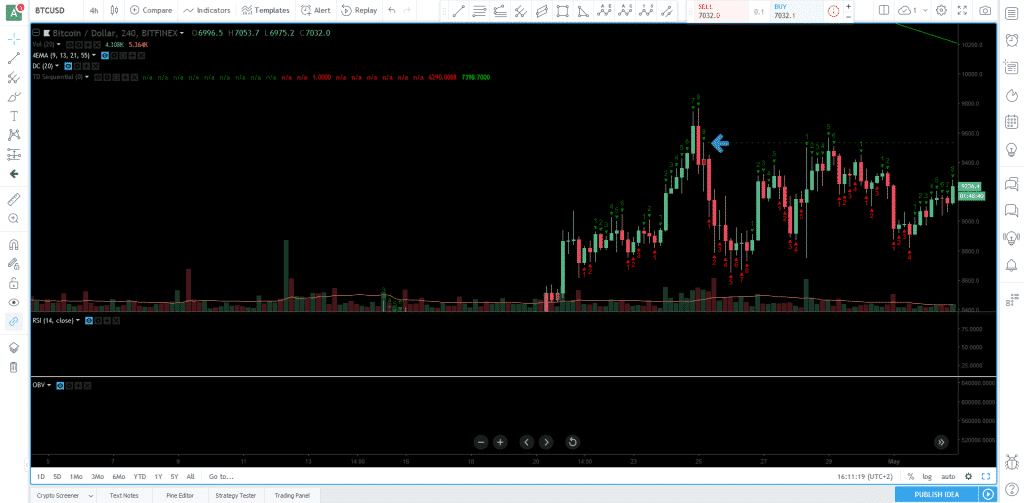Screen dimensions: 1024x503
Task: Activate the zoom in magnifier tool
Action: (14, 218)
